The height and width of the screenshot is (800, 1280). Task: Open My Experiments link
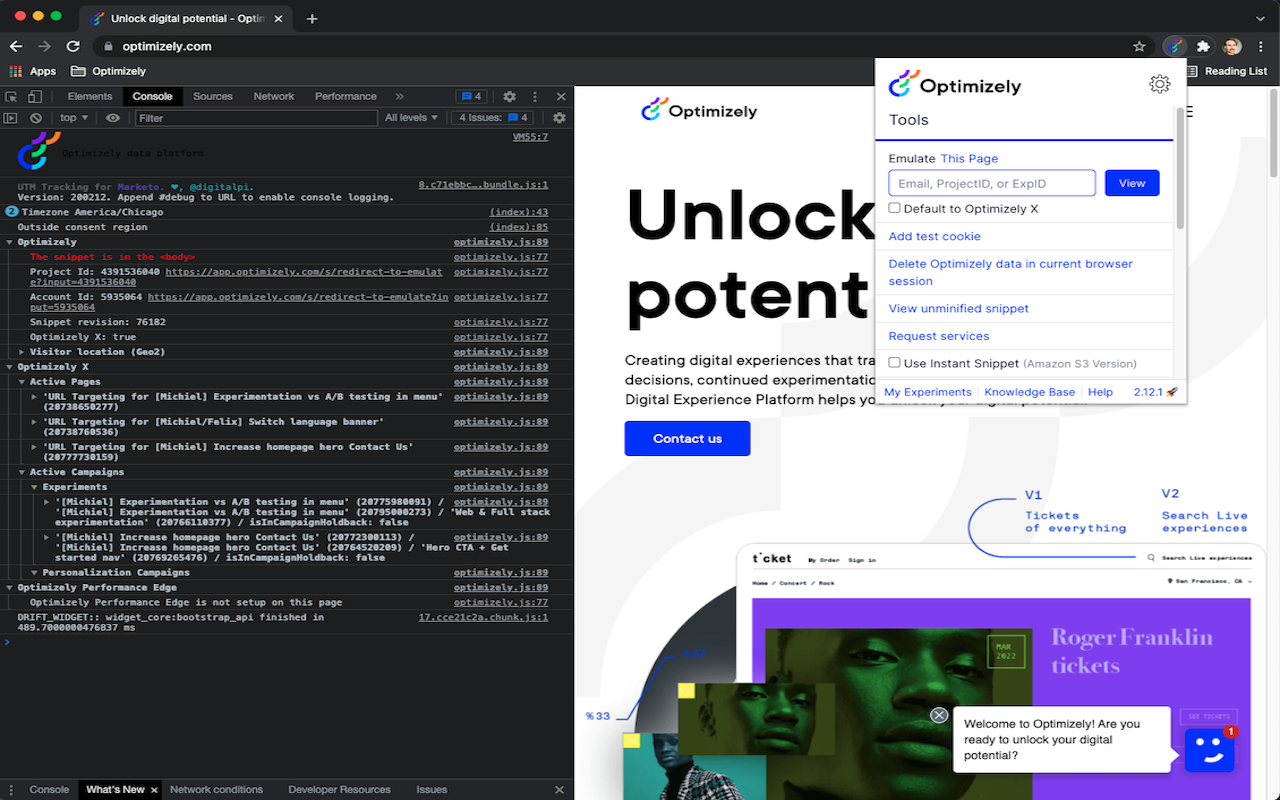point(928,392)
